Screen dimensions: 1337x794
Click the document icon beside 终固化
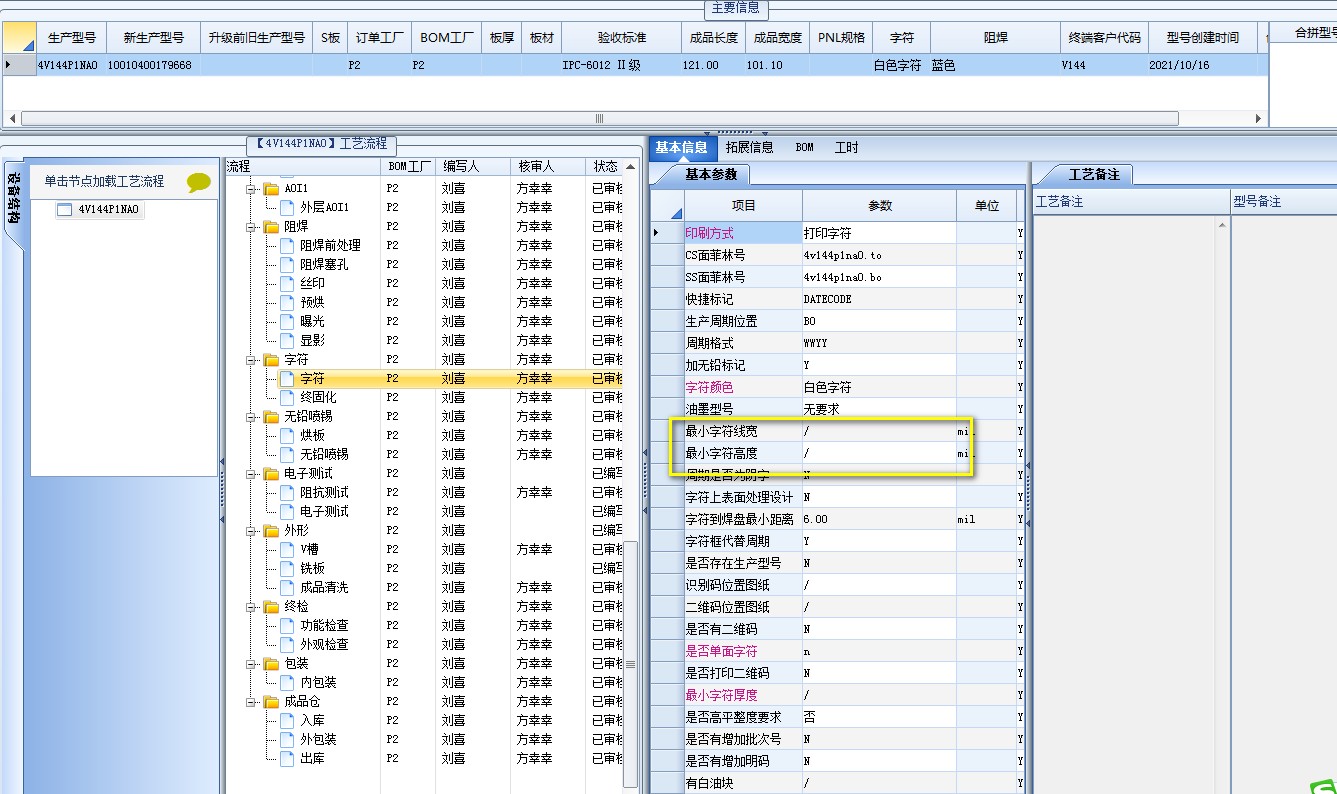tap(288, 398)
